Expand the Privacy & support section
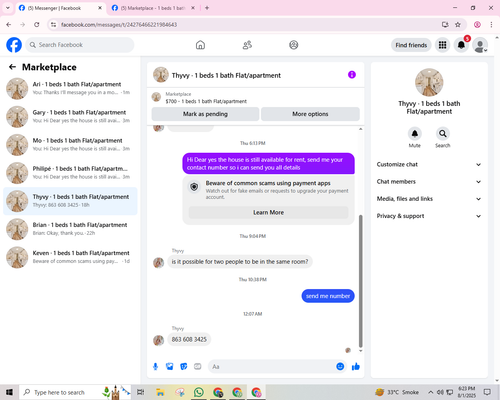Viewport: 500px width, 400px height. (x=429, y=216)
